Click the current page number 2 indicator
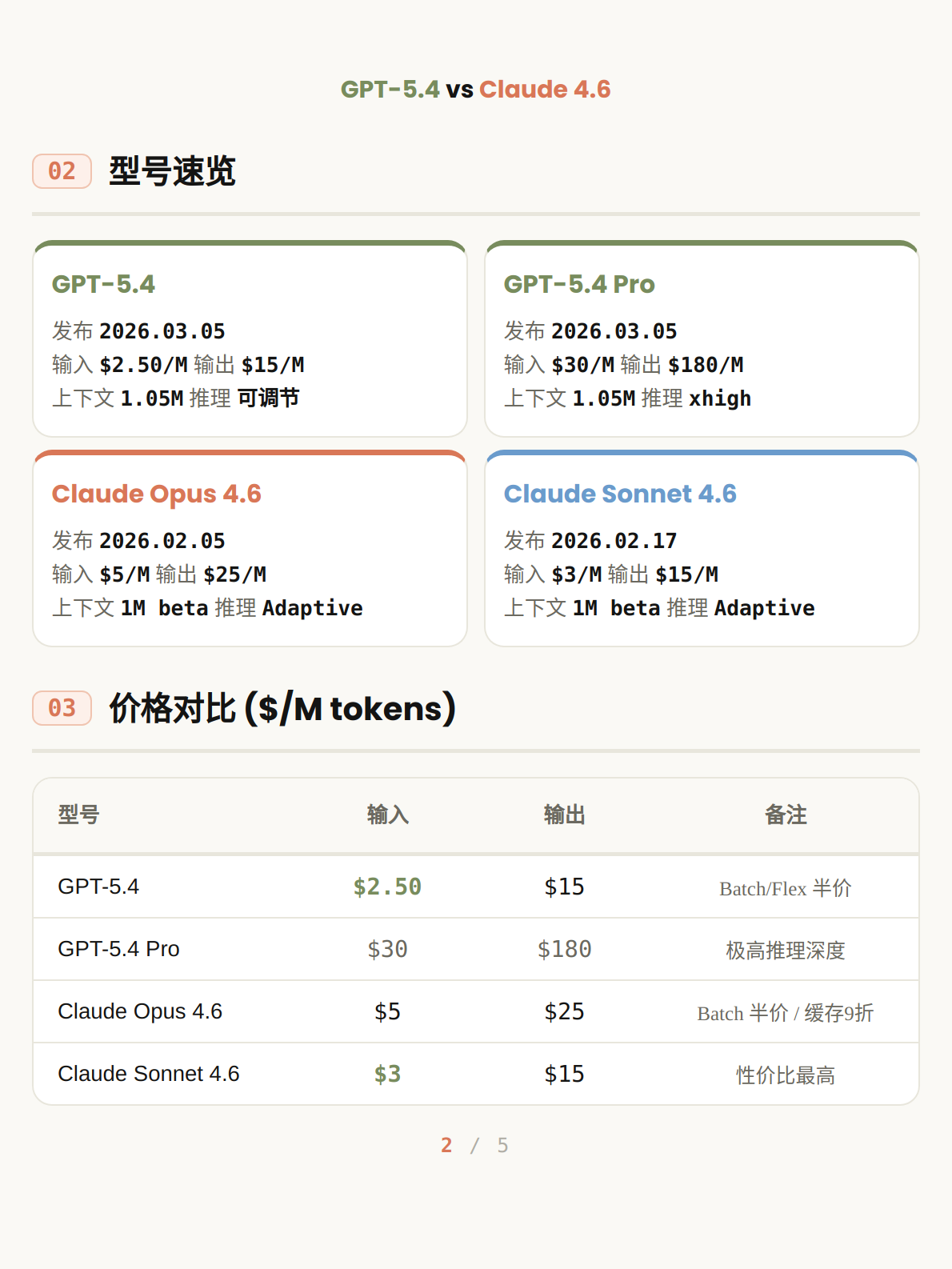The height and width of the screenshot is (1269, 952). 446,1145
